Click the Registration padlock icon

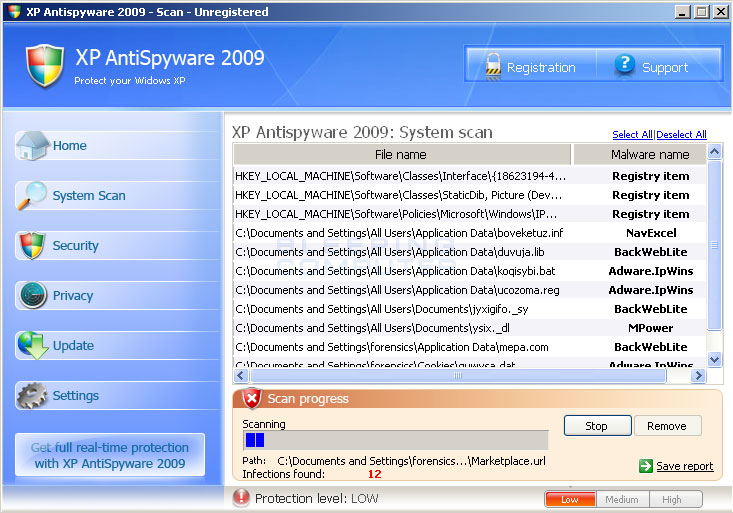point(493,66)
